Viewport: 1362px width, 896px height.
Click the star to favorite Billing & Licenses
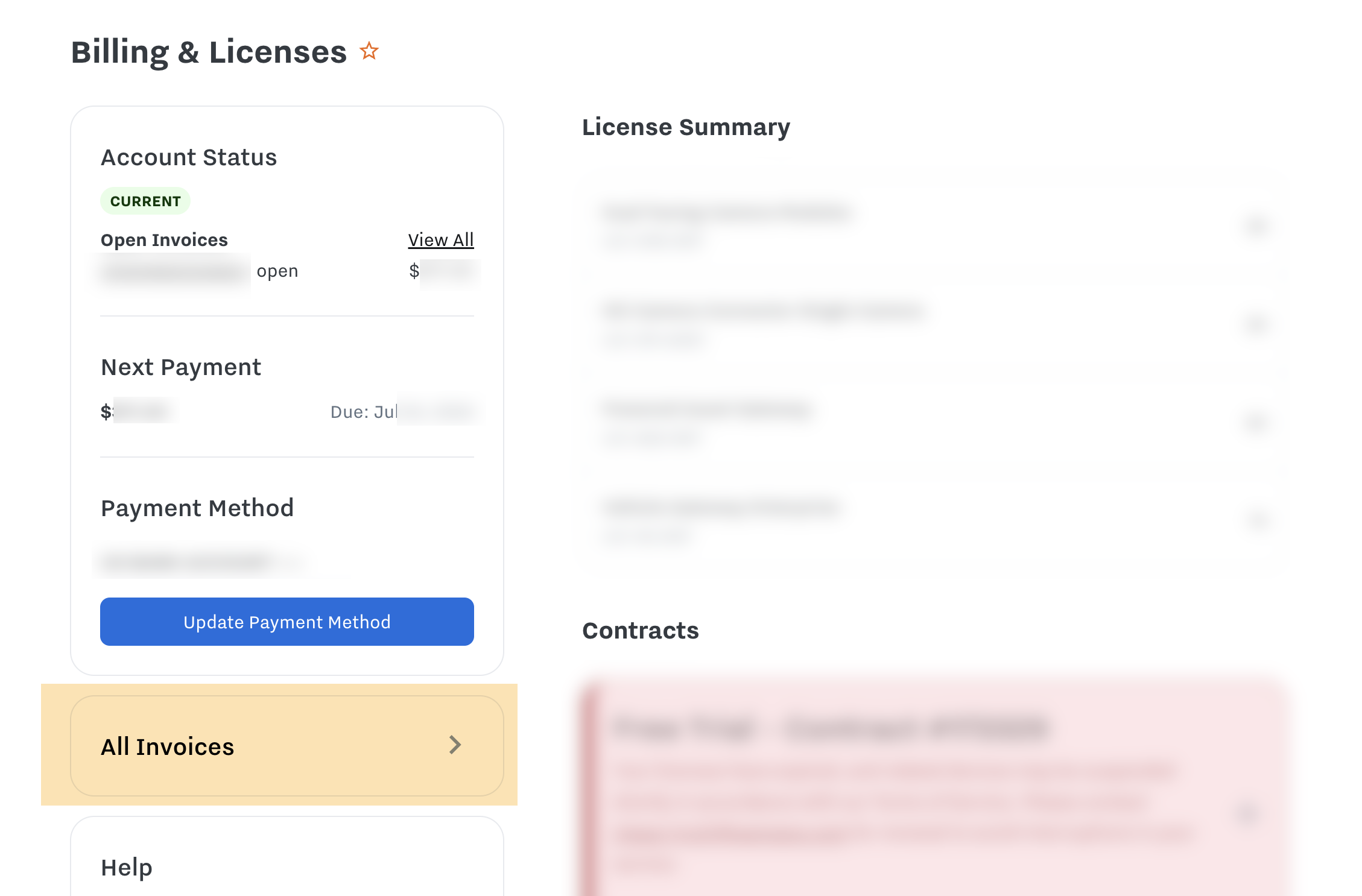[369, 51]
